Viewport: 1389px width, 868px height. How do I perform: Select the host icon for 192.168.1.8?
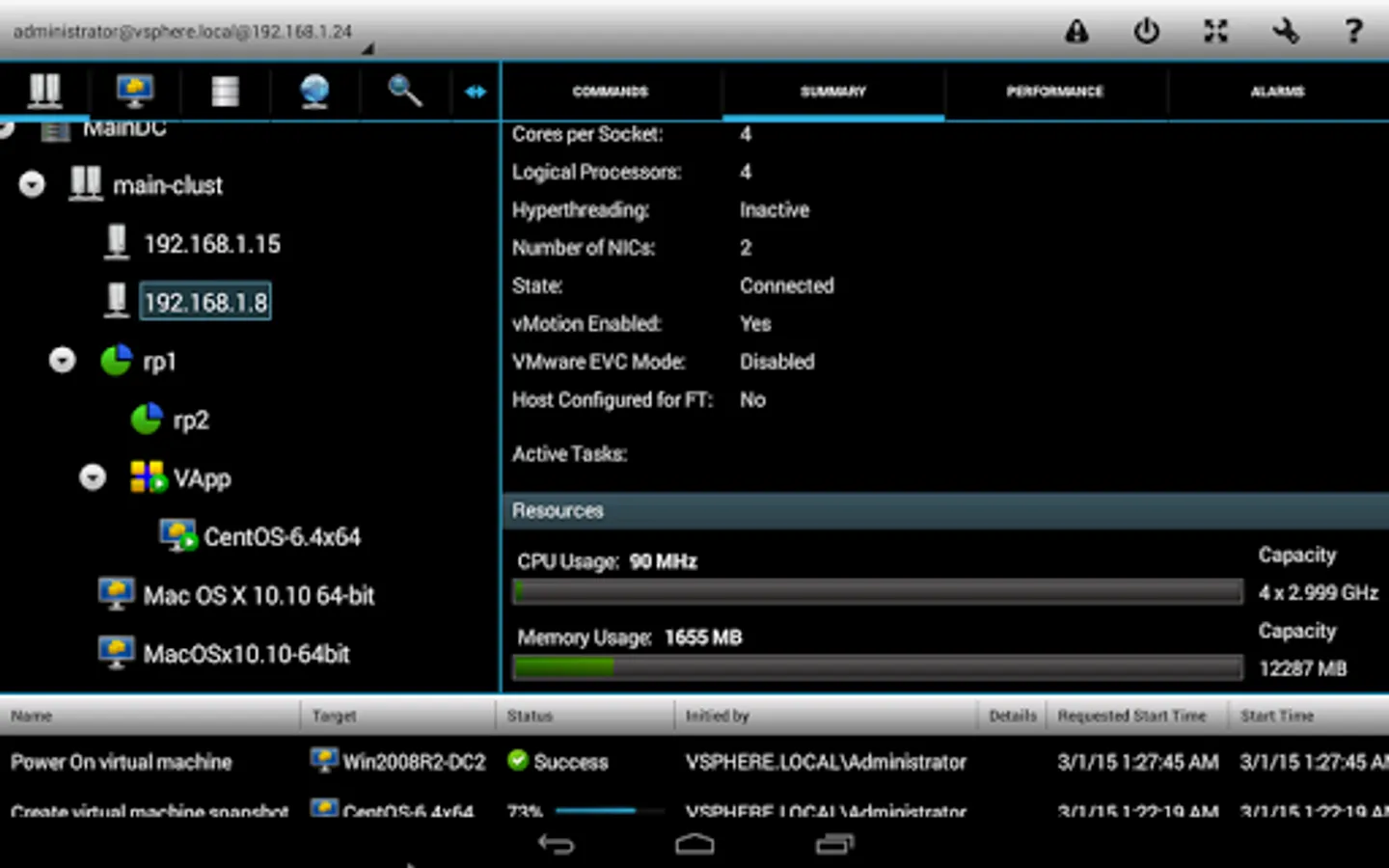117,301
